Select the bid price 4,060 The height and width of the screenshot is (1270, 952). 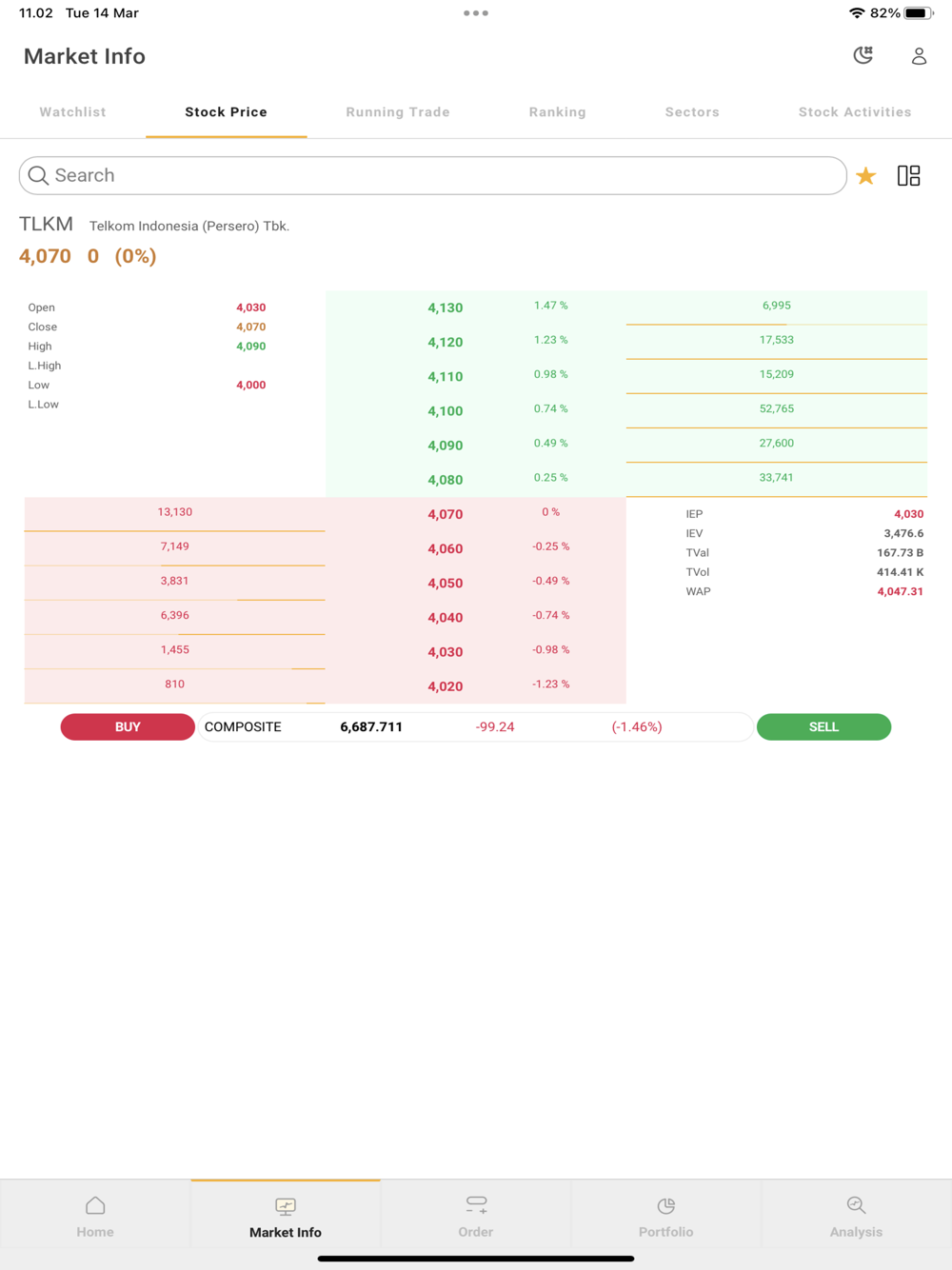pyautogui.click(x=446, y=548)
